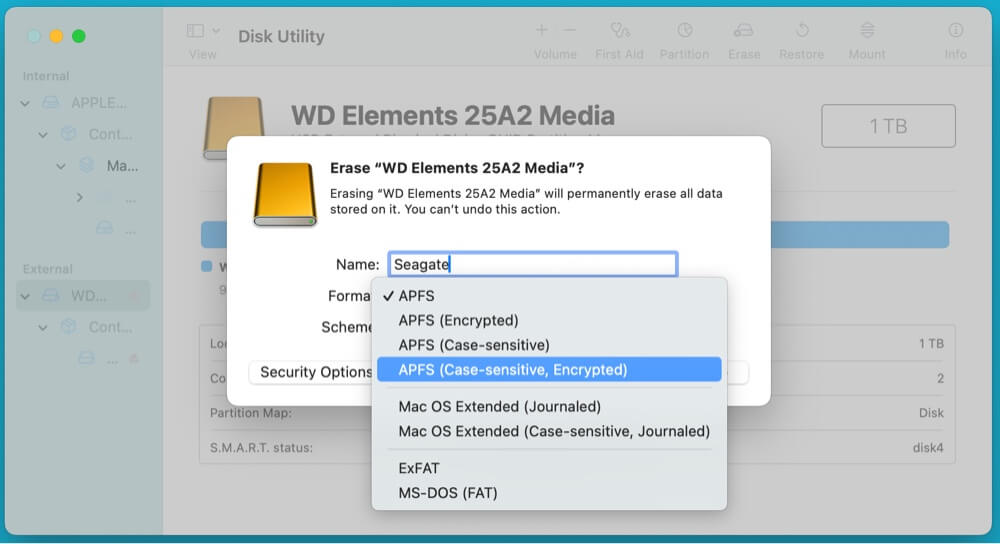This screenshot has height=544, width=1000.
Task: Click the green zoom window button
Action: pyautogui.click(x=78, y=36)
